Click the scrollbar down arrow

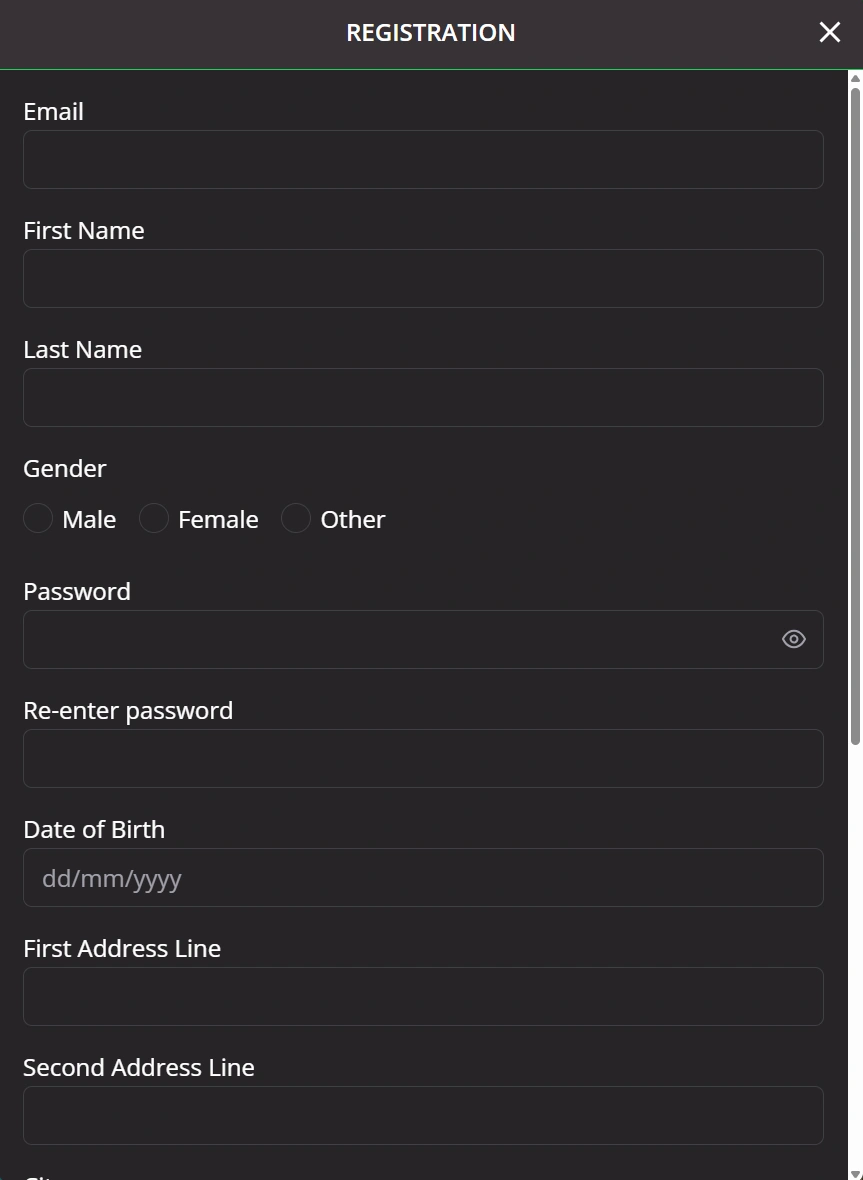855,1172
